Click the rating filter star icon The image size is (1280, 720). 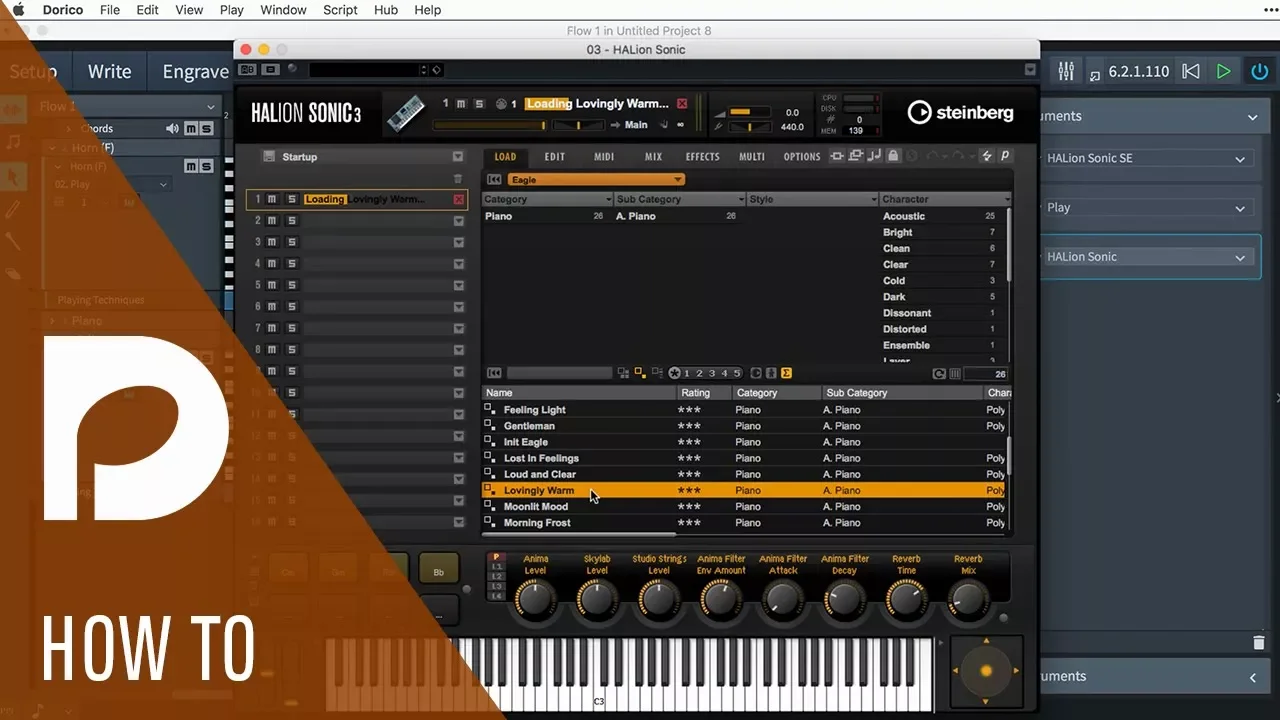674,373
